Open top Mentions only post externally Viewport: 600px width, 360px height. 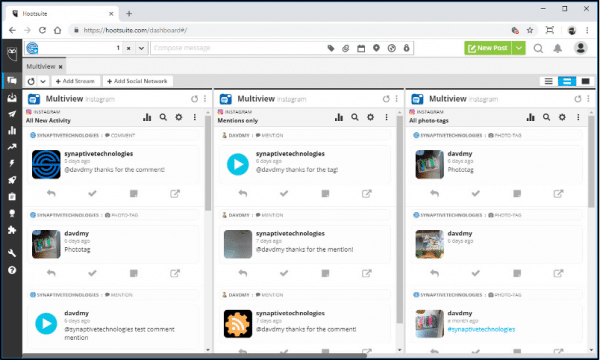(x=367, y=194)
